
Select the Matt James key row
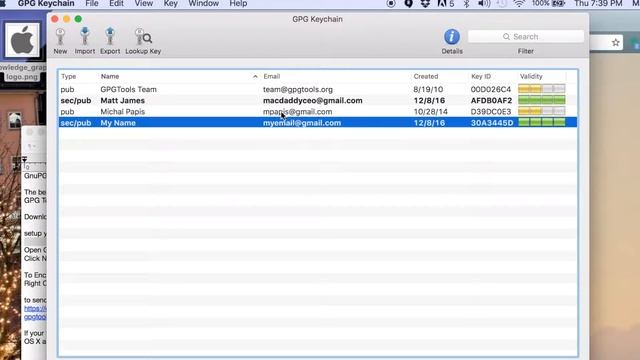(318, 100)
